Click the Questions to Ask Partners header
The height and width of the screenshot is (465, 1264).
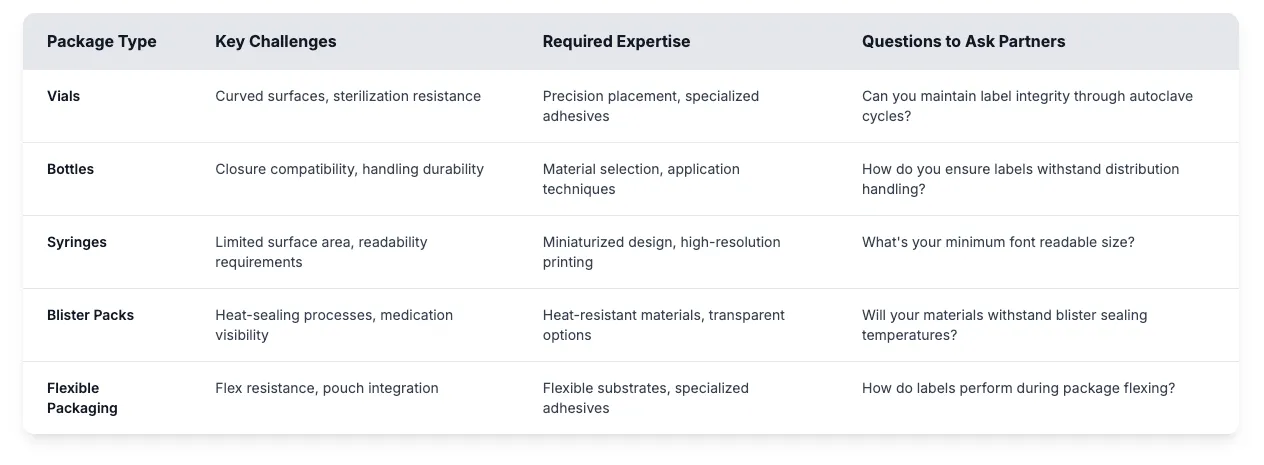(963, 42)
